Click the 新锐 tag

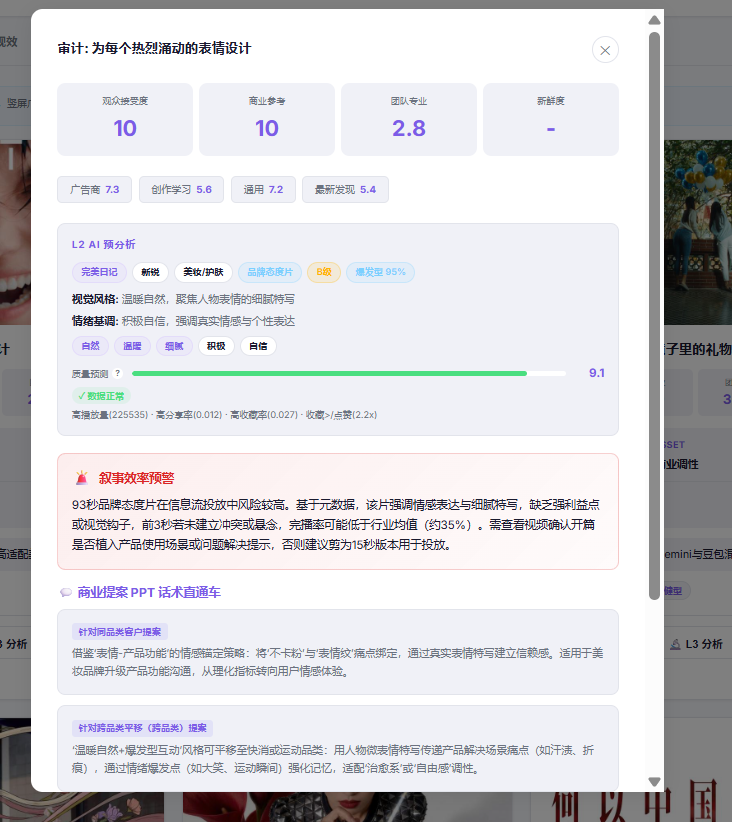point(150,272)
